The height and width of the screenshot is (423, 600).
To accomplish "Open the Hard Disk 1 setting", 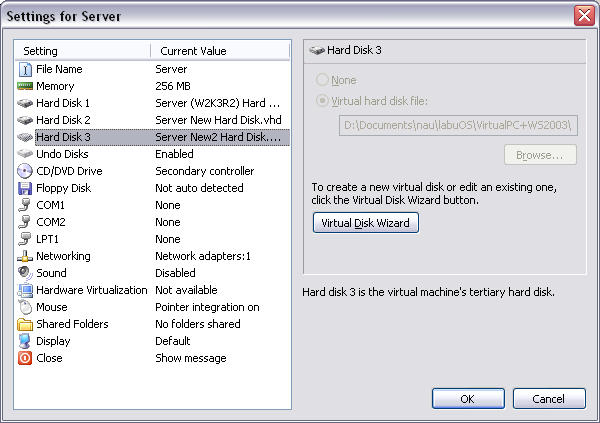I will [x=152, y=103].
